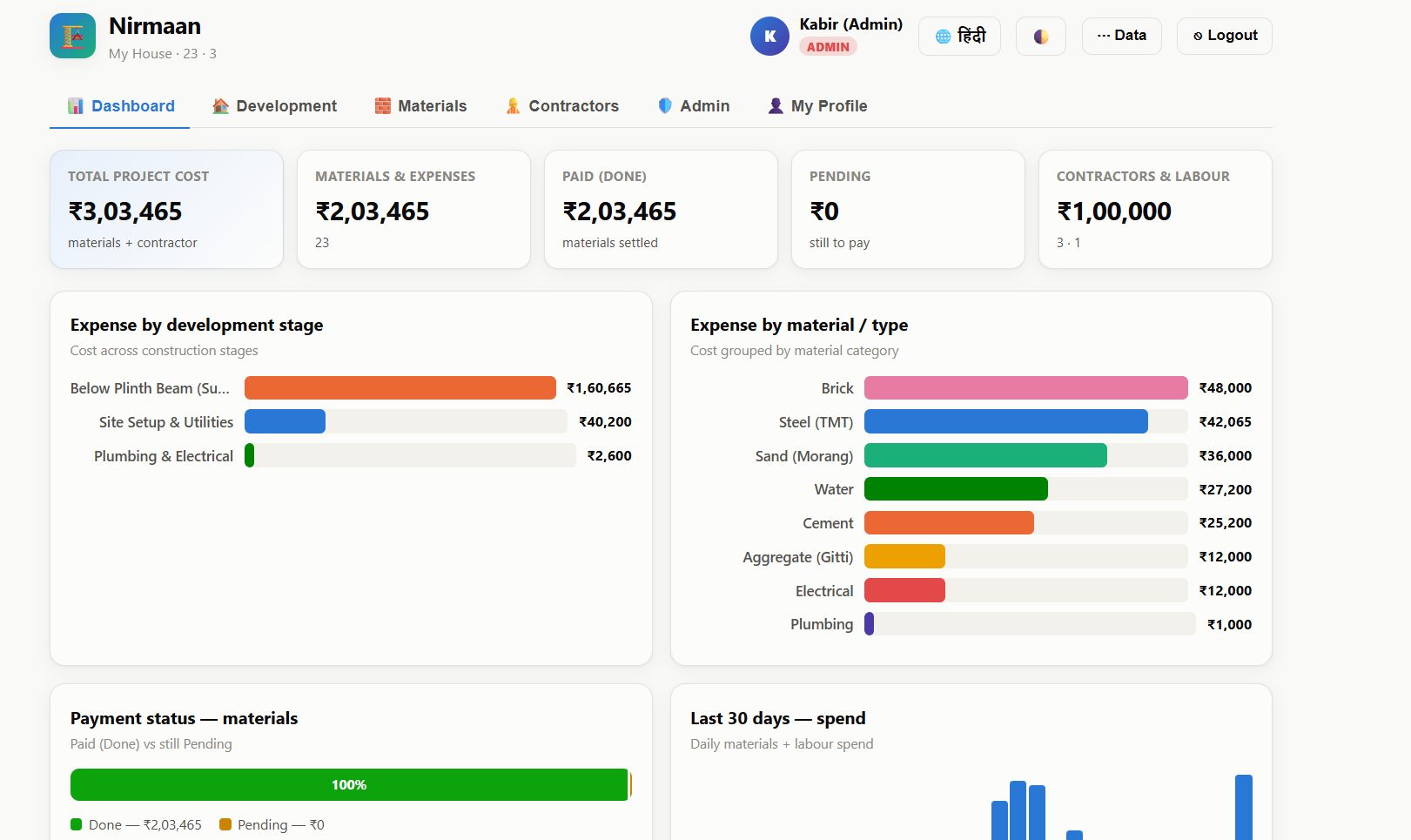Click the ₹2,600 stage amount

[x=609, y=456]
